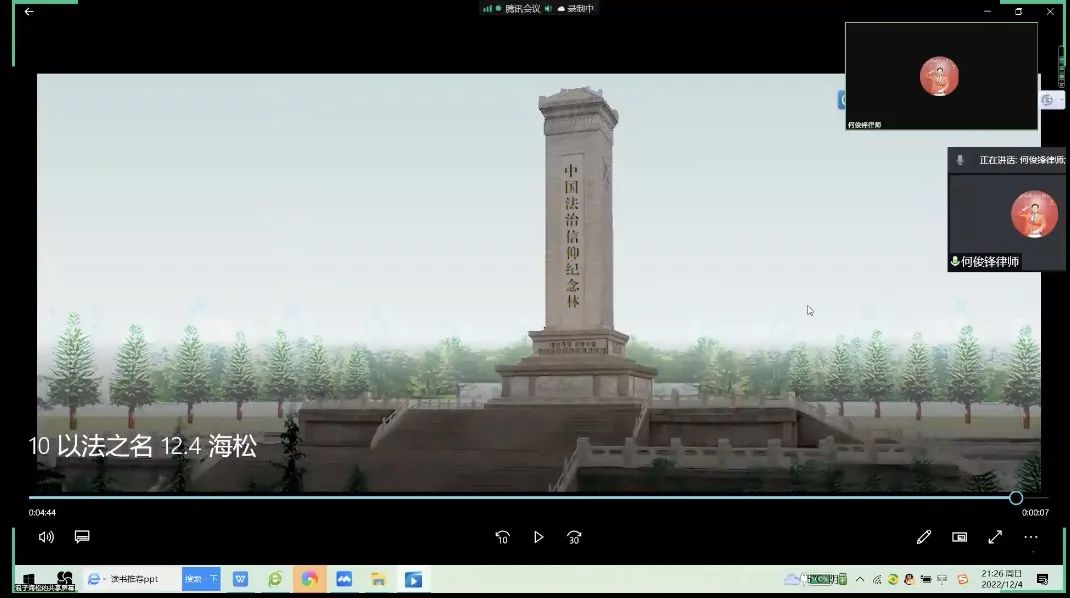Expand the system tray hidden icons arrow

click(860, 579)
